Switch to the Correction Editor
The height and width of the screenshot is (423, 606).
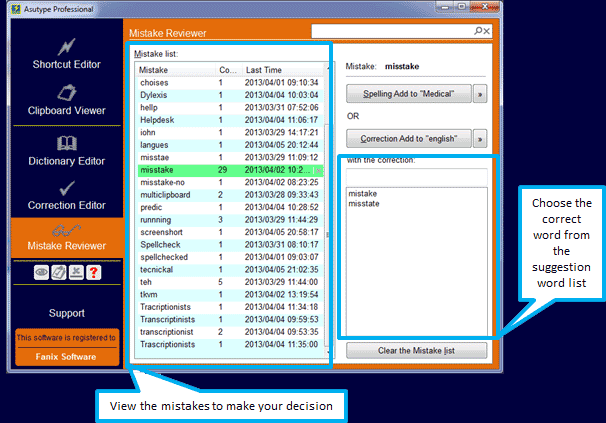pyautogui.click(x=67, y=194)
